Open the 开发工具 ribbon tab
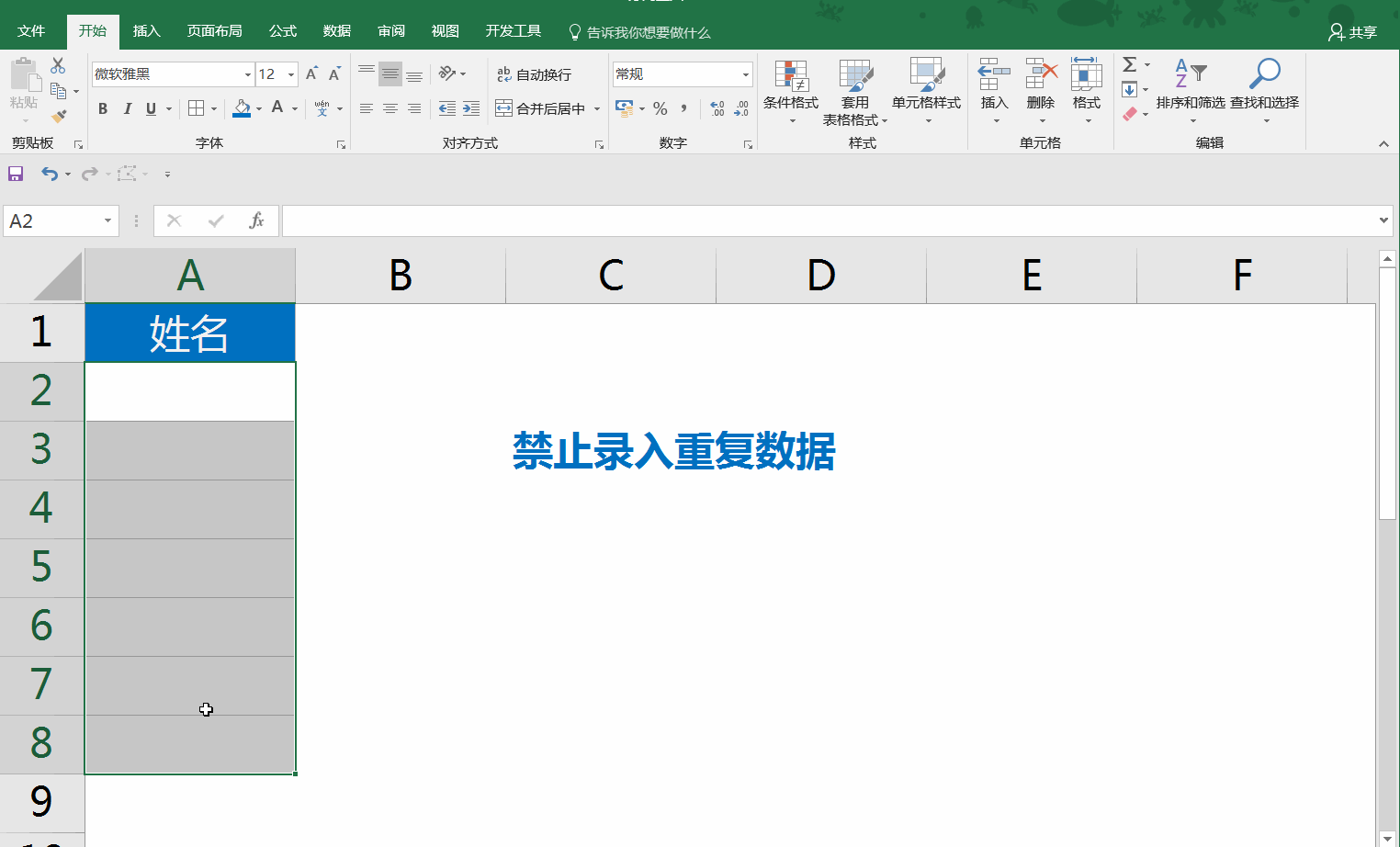 click(x=512, y=30)
